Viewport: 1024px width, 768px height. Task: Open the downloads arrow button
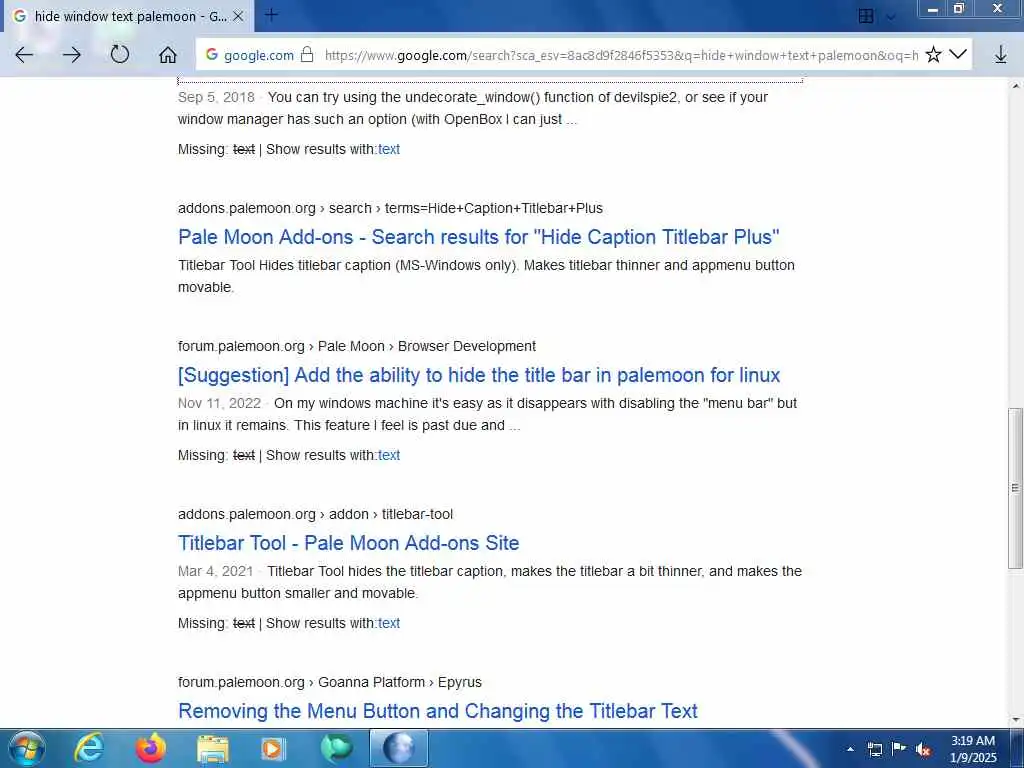click(x=1000, y=55)
